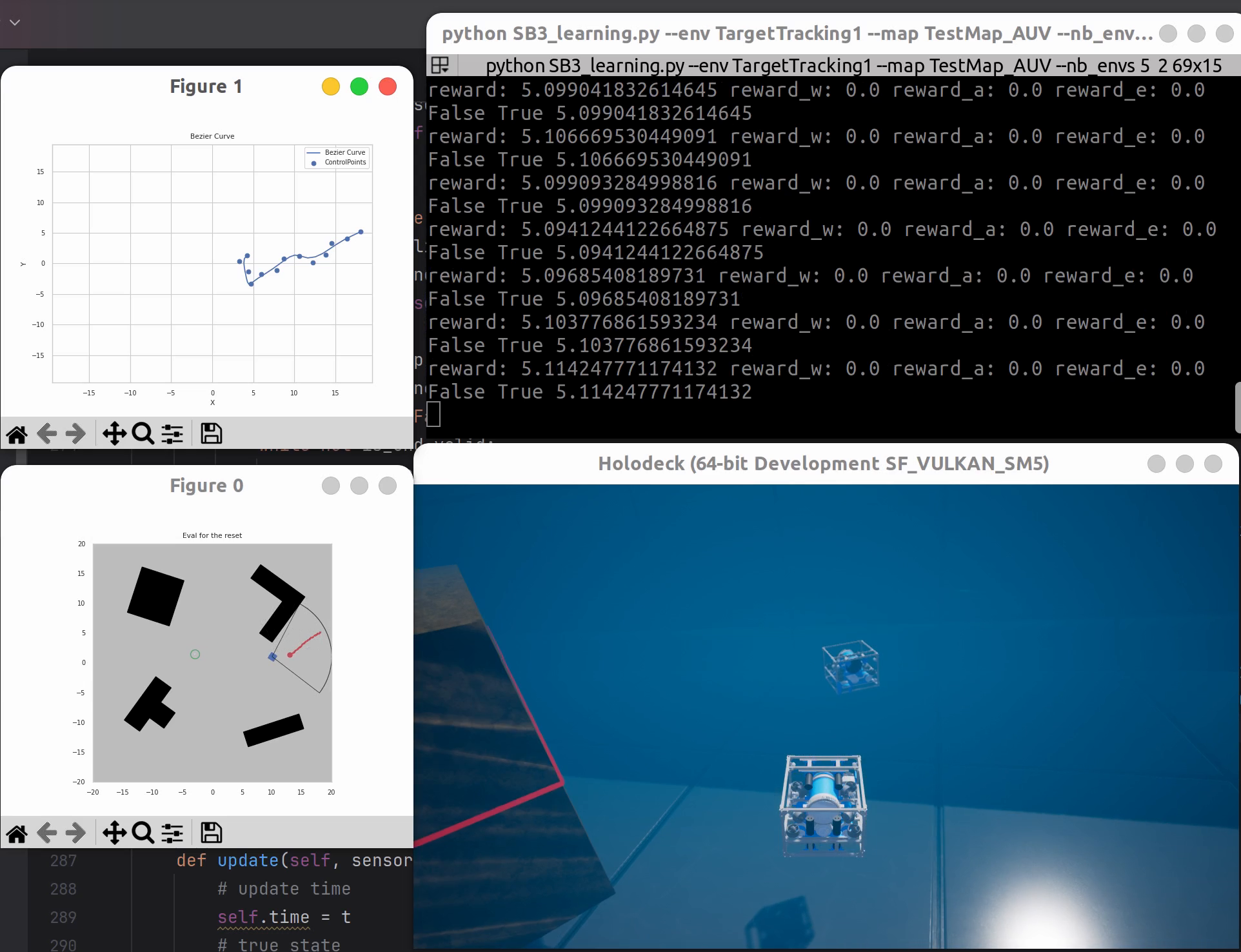Image resolution: width=1241 pixels, height=952 pixels.
Task: Click the terminal cursor block
Action: [x=433, y=414]
